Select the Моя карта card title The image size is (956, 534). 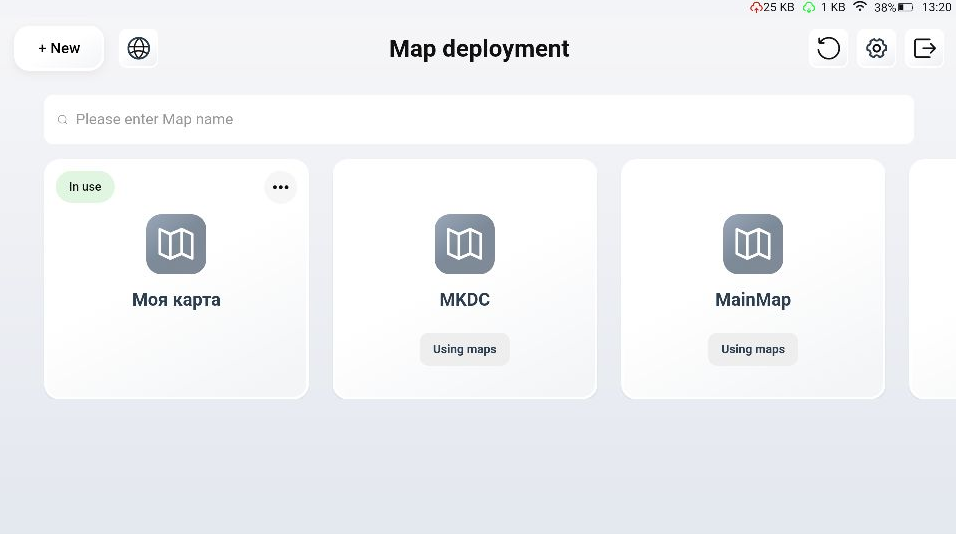click(x=176, y=300)
